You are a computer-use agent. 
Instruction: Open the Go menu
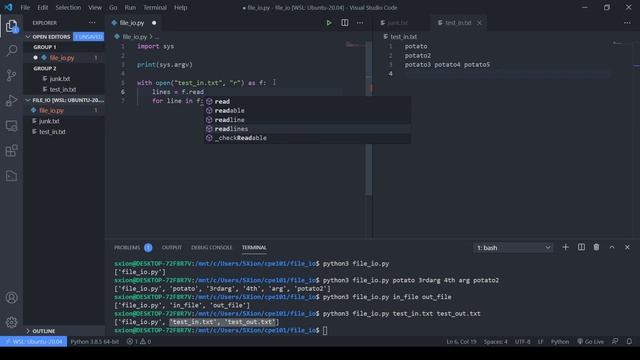[x=113, y=7]
